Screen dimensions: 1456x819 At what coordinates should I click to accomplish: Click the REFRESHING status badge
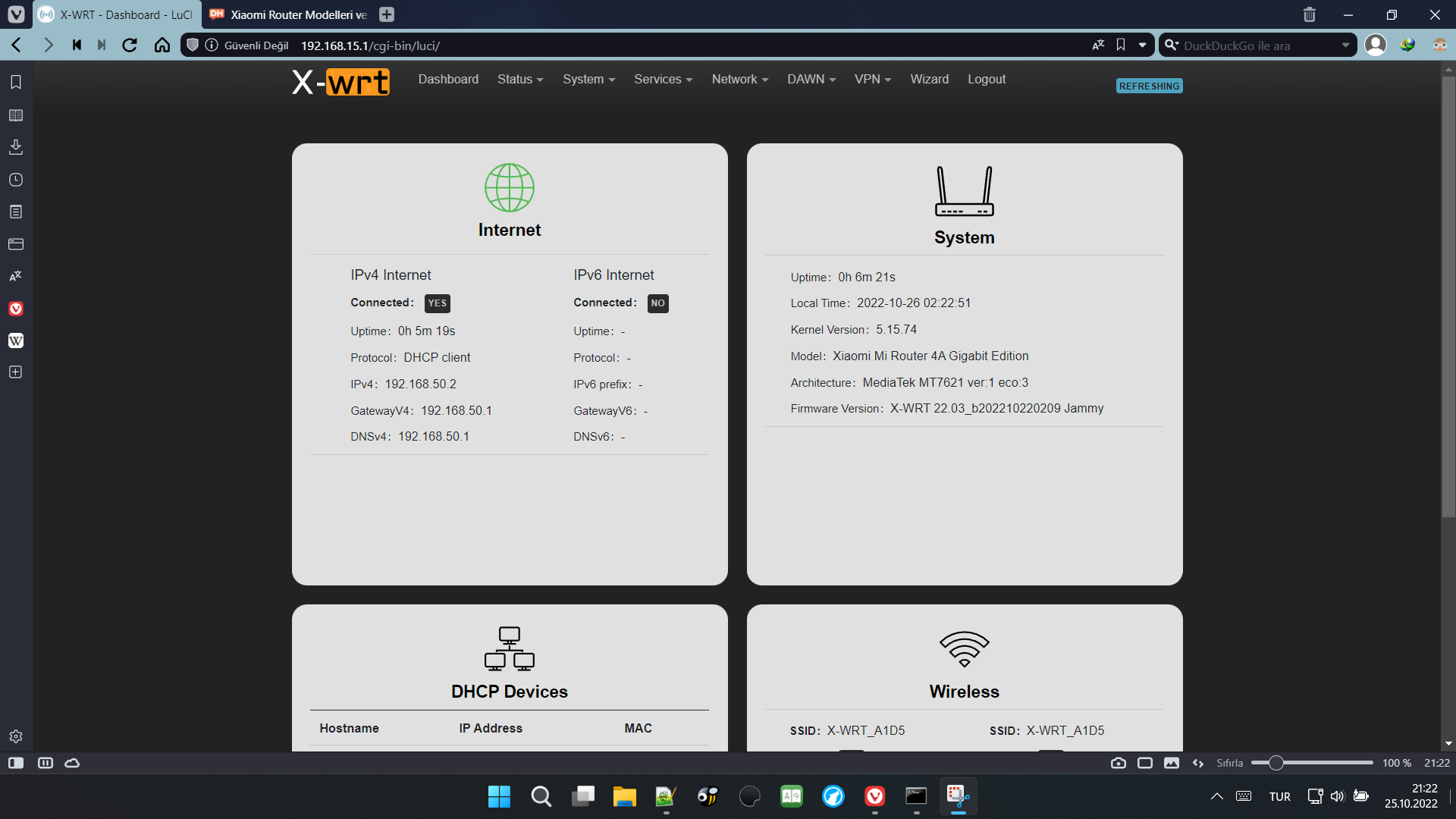point(1149,86)
